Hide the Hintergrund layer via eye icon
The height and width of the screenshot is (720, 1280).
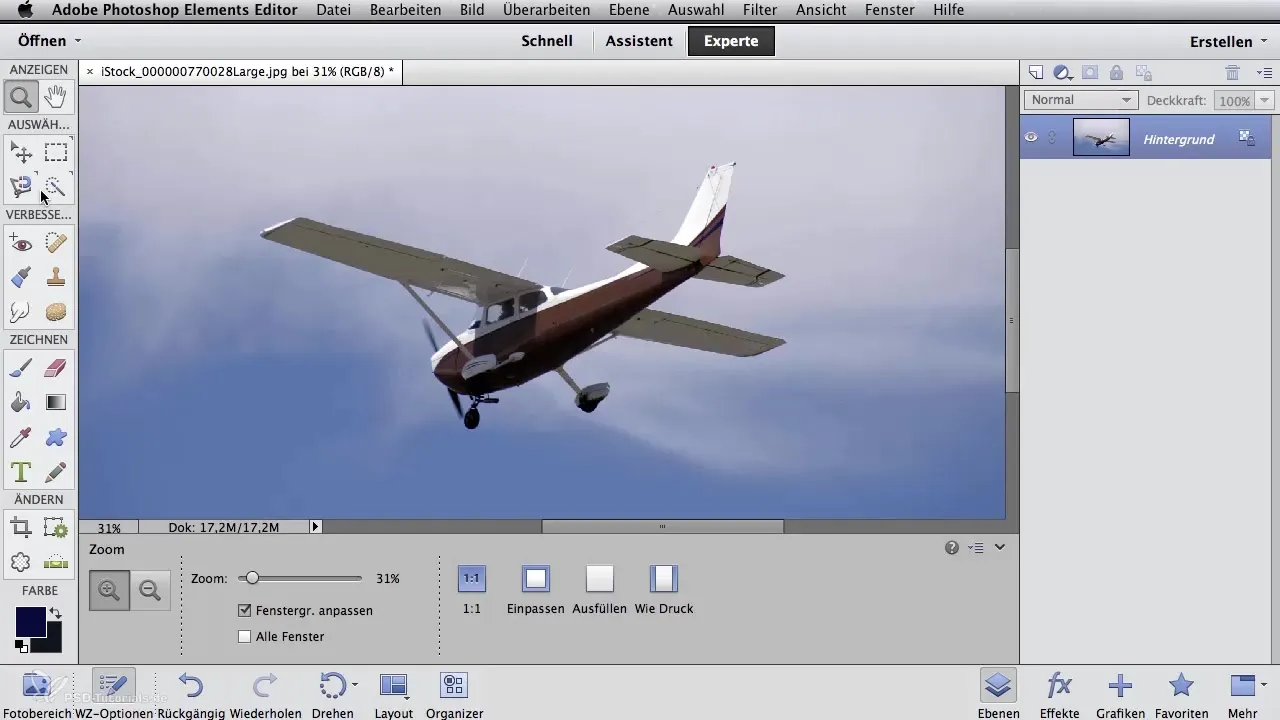(1031, 138)
